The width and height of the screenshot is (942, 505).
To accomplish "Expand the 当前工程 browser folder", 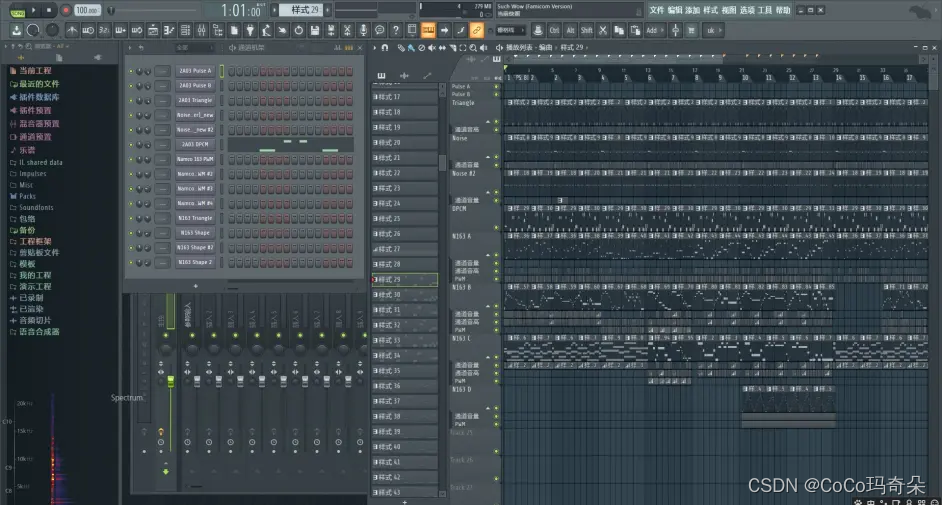I will 35,71.
